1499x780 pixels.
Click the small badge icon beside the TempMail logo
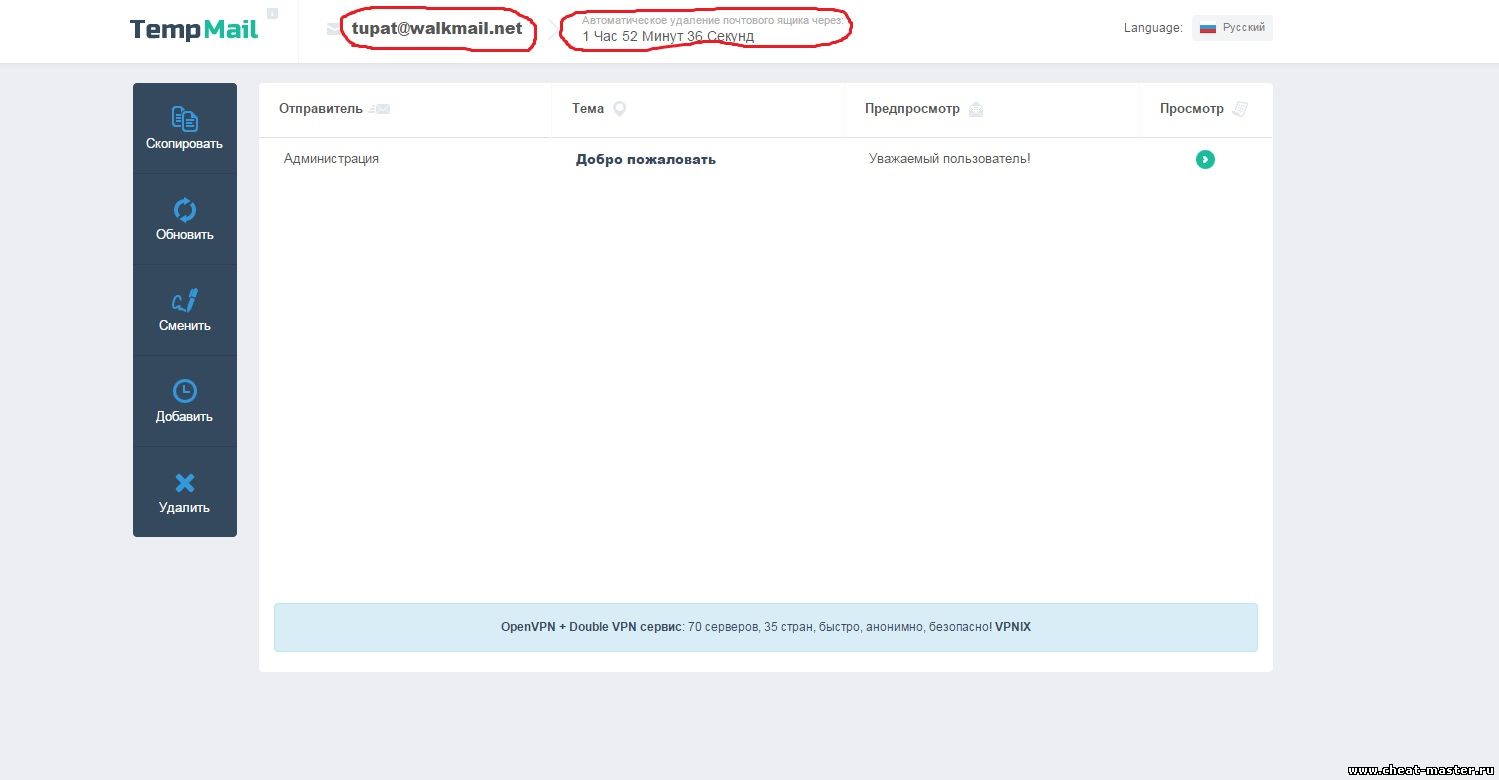coord(273,14)
